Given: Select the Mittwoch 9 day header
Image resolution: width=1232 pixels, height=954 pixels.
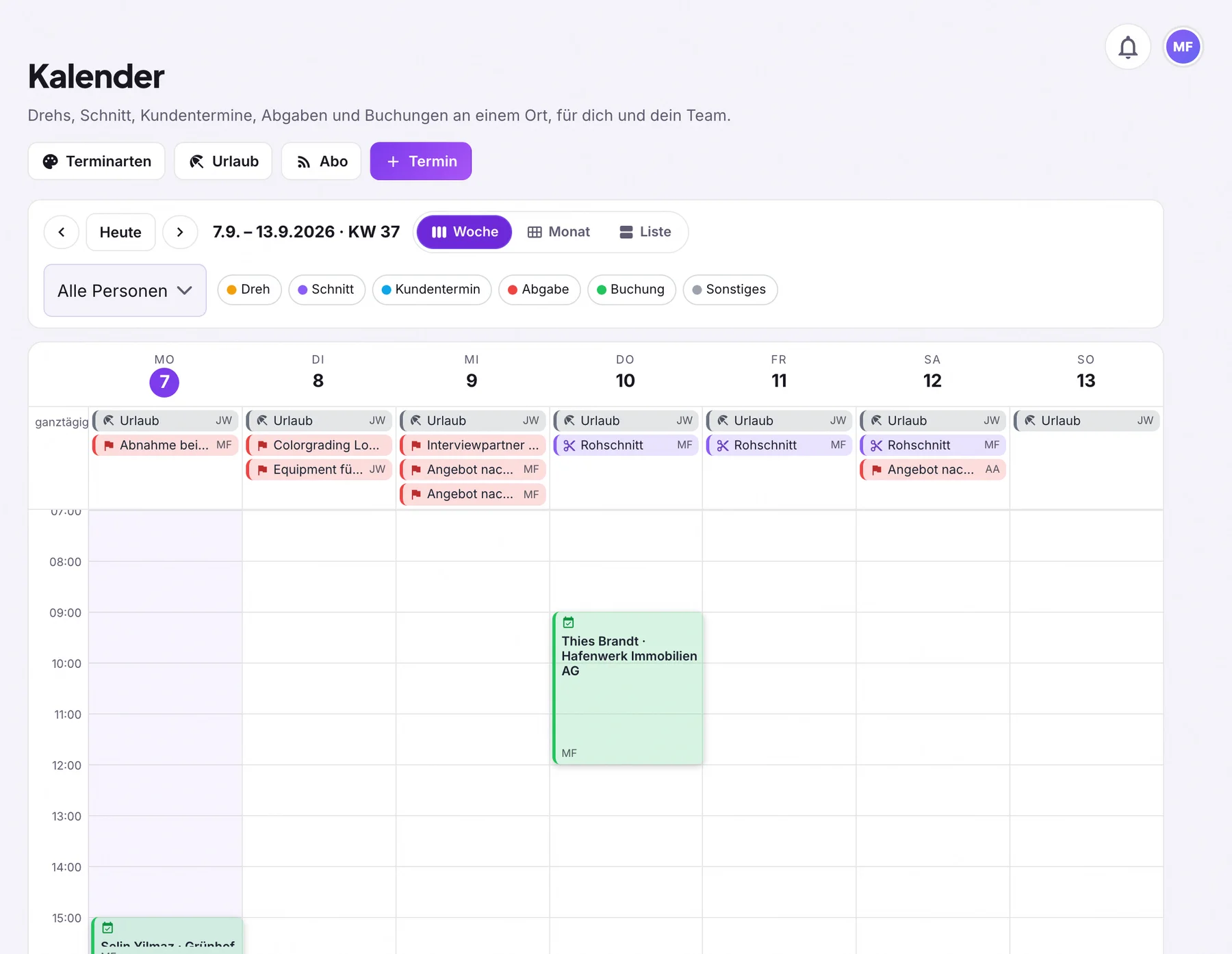Looking at the screenshot, I should click(472, 374).
